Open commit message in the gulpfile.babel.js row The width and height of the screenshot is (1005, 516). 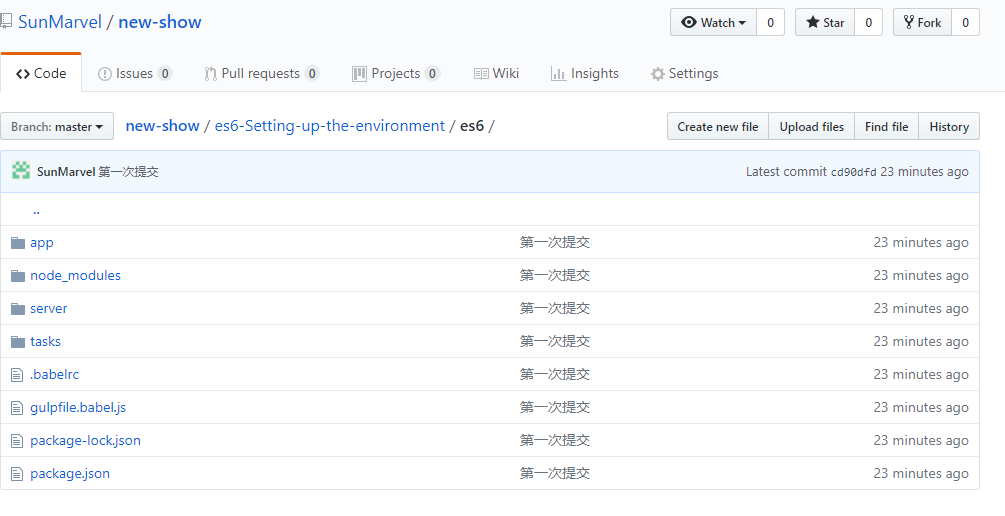(554, 408)
